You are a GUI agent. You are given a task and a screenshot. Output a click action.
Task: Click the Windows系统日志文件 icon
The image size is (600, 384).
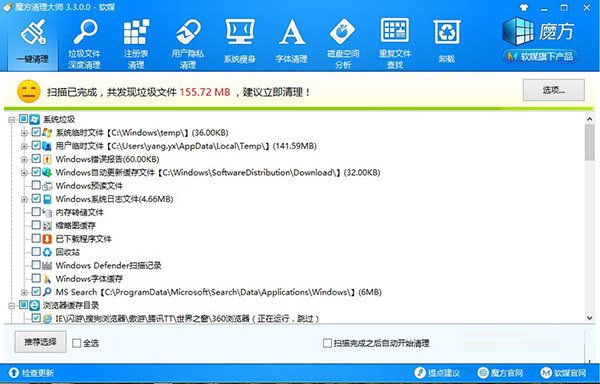click(47, 199)
